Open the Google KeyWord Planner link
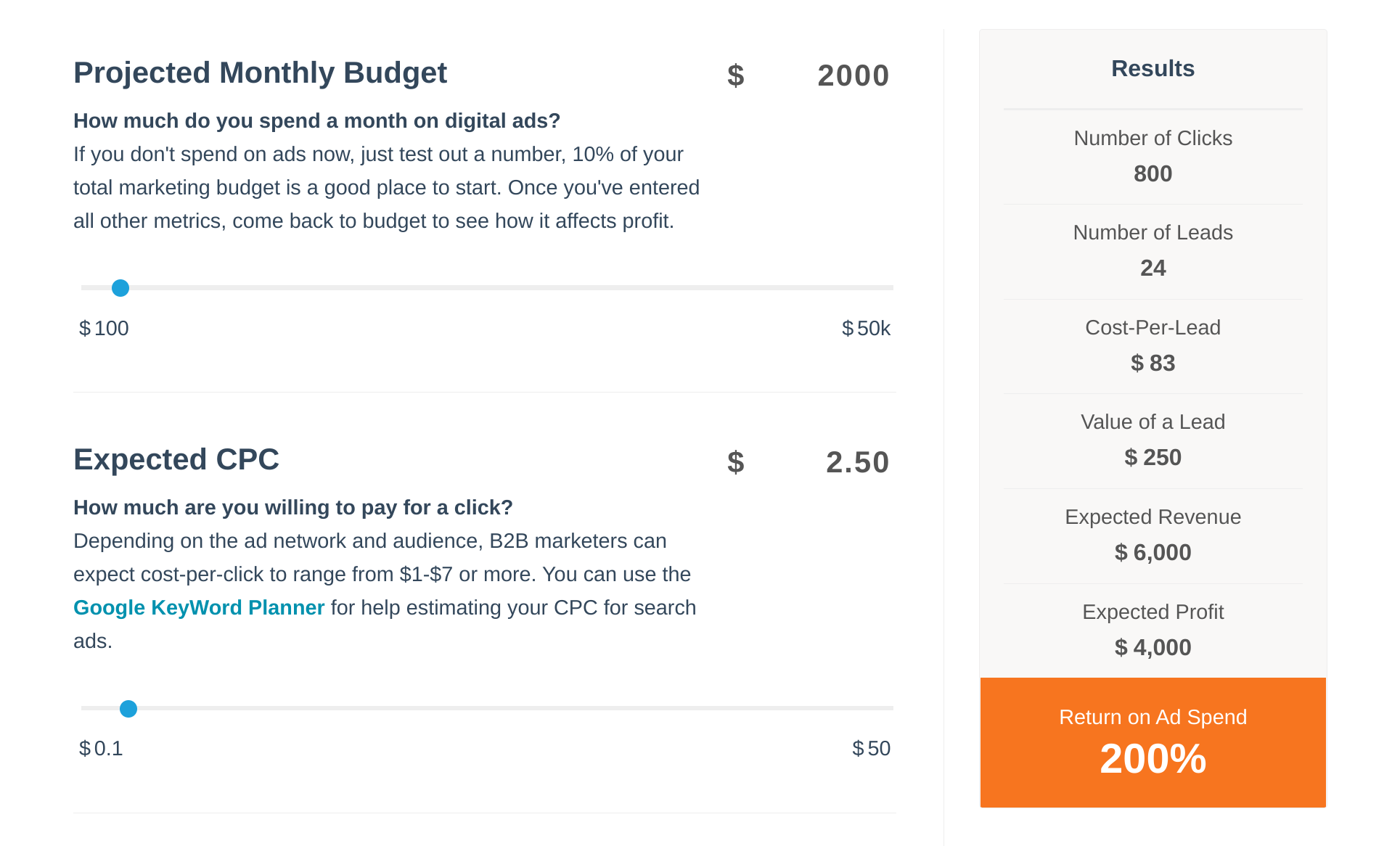 pyautogui.click(x=199, y=607)
